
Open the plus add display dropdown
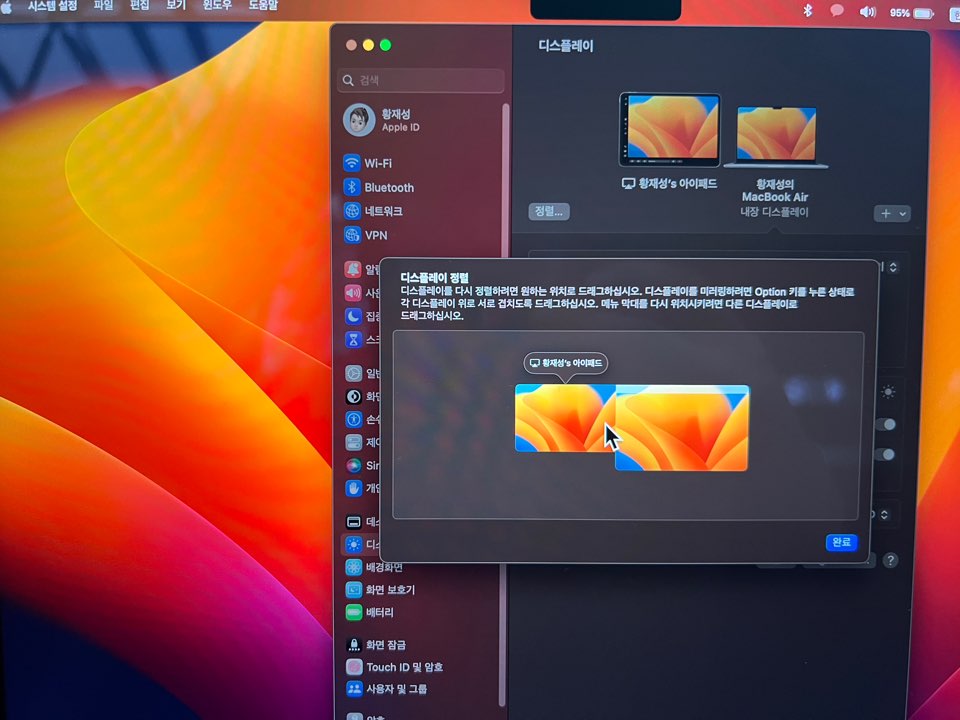pos(892,213)
